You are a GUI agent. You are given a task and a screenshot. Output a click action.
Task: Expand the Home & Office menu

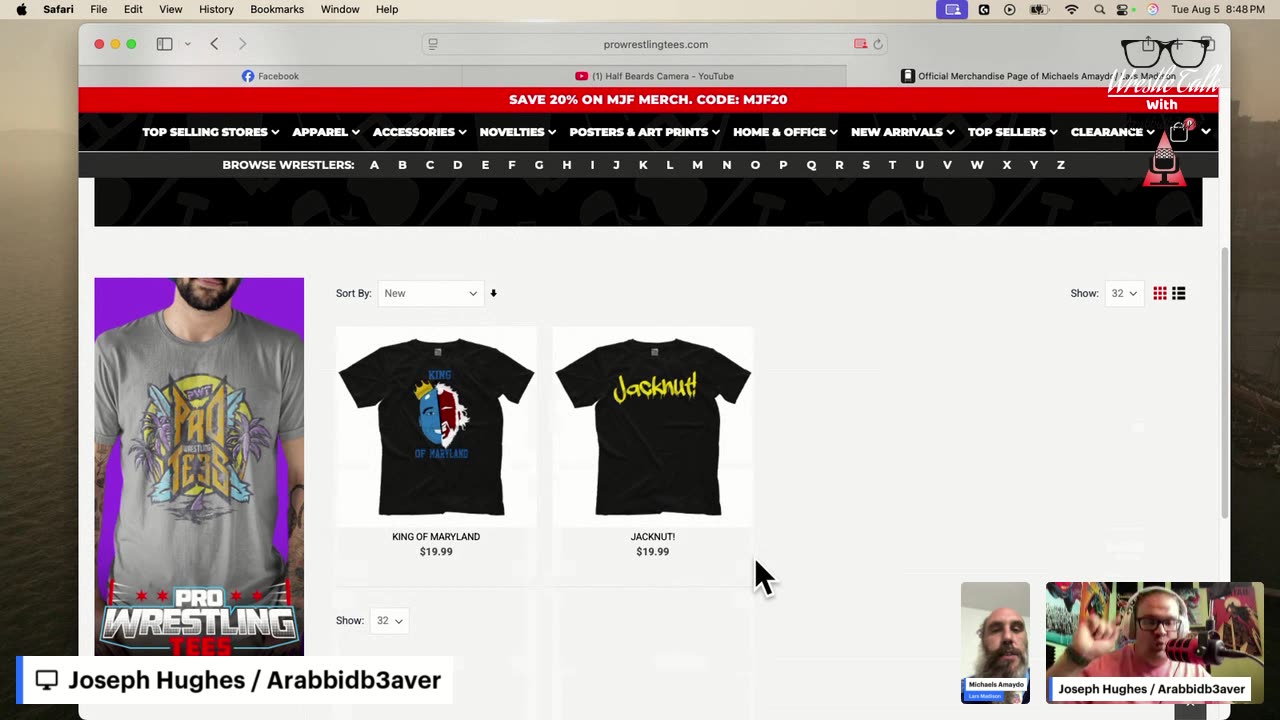point(785,132)
